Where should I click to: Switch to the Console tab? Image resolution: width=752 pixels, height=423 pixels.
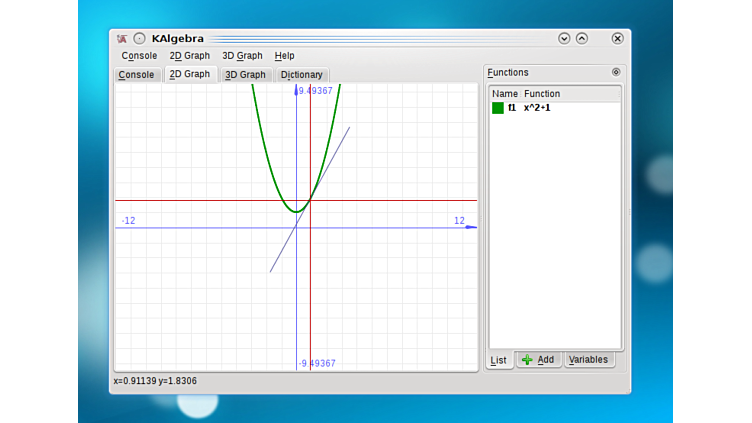[x=136, y=75]
